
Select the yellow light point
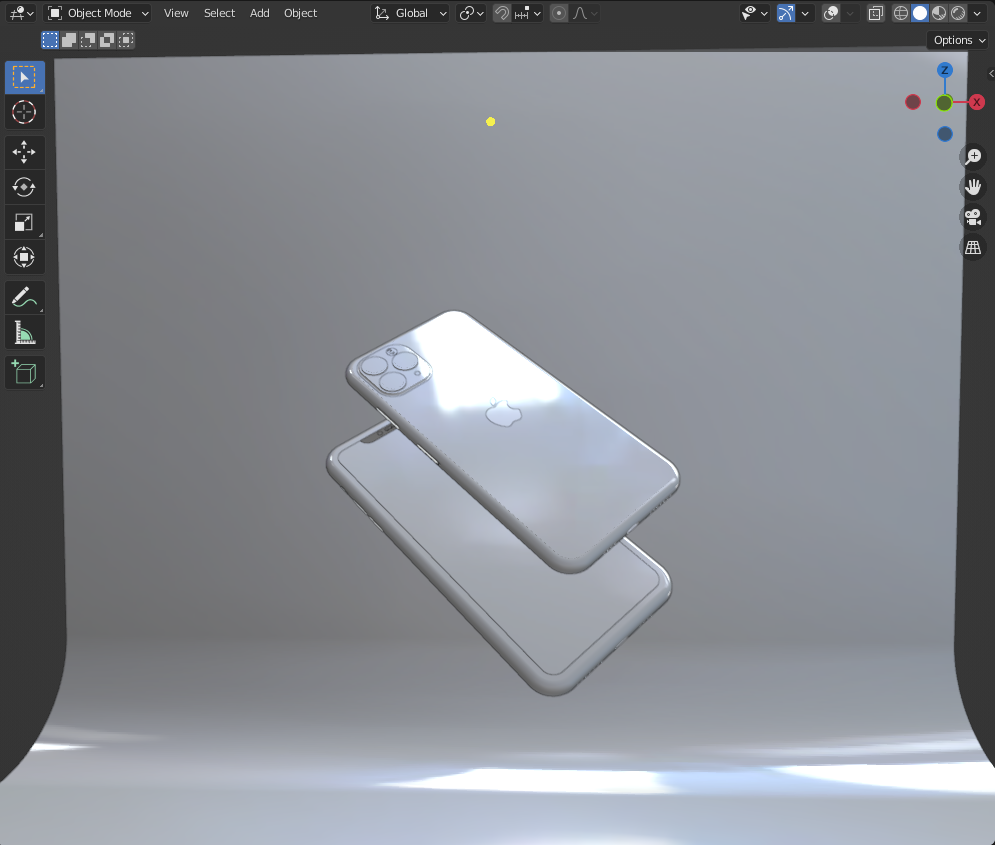(x=491, y=122)
